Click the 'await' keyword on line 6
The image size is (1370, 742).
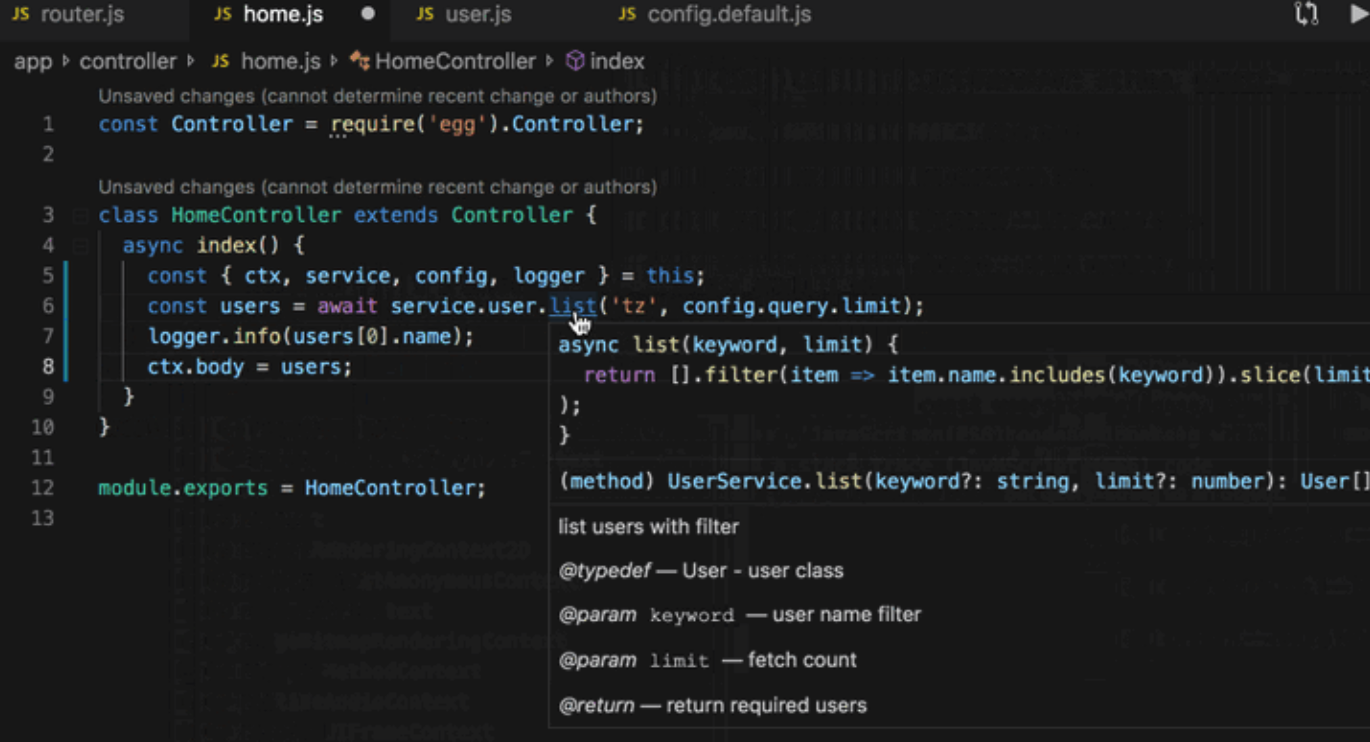click(348, 306)
